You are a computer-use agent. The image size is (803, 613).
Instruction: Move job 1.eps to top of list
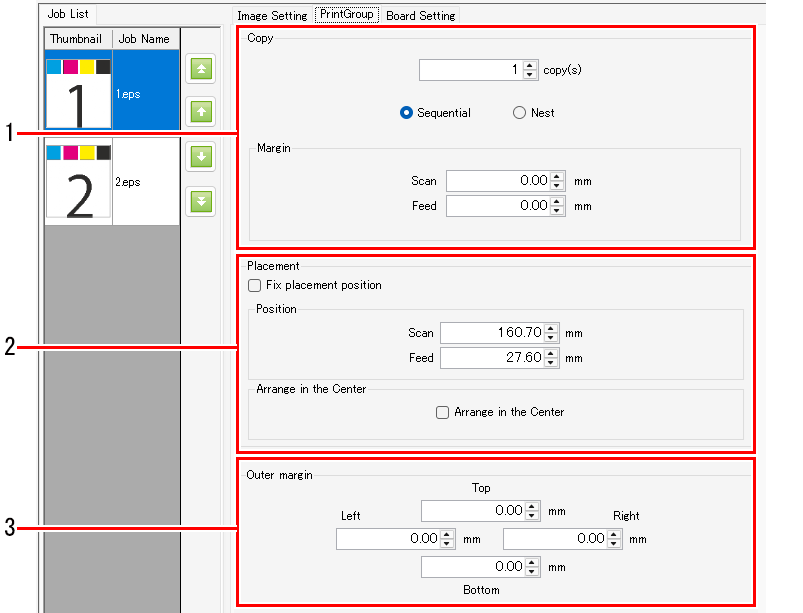(x=200, y=69)
